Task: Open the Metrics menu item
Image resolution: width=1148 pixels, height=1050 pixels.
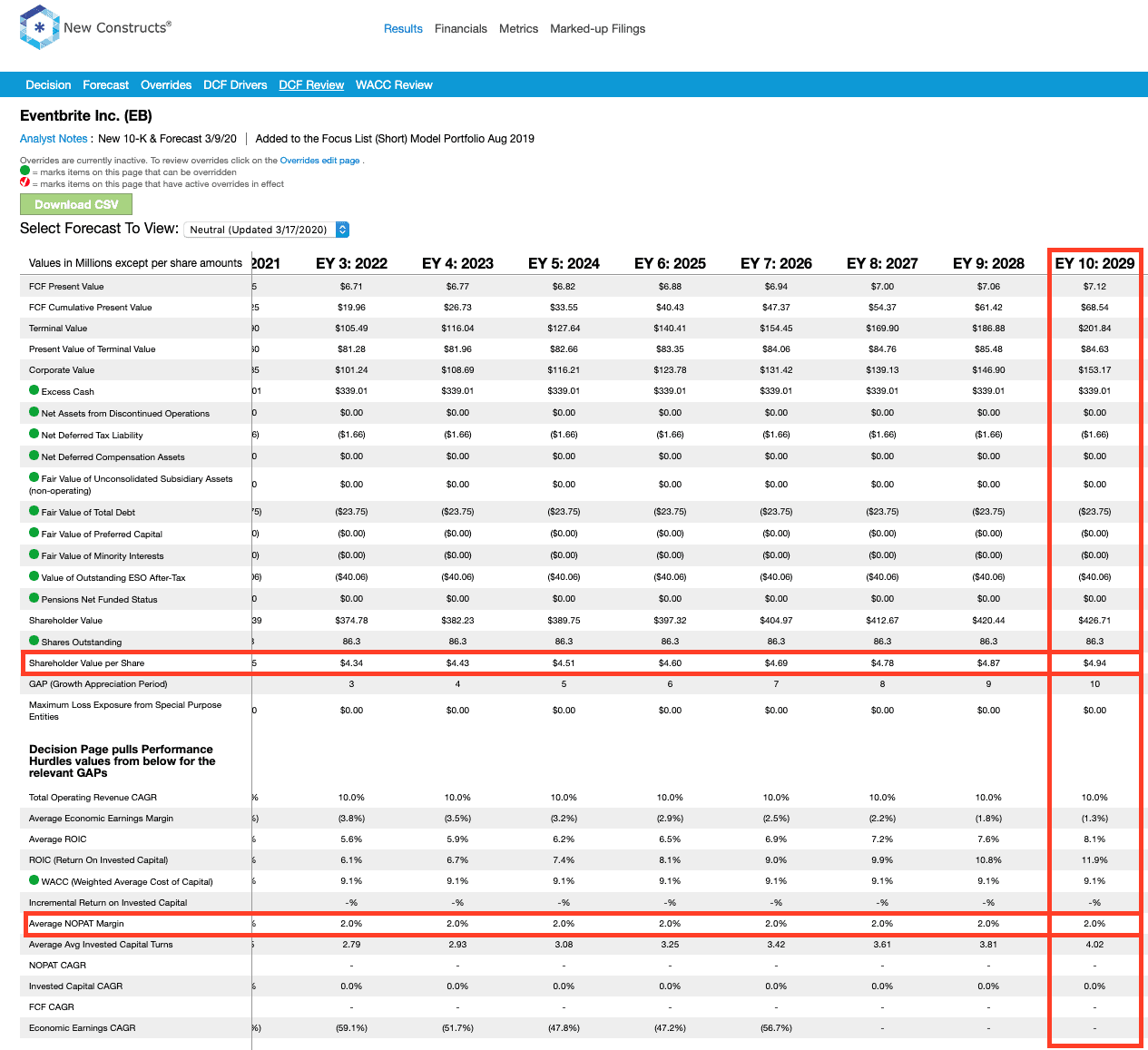Action: click(x=518, y=29)
